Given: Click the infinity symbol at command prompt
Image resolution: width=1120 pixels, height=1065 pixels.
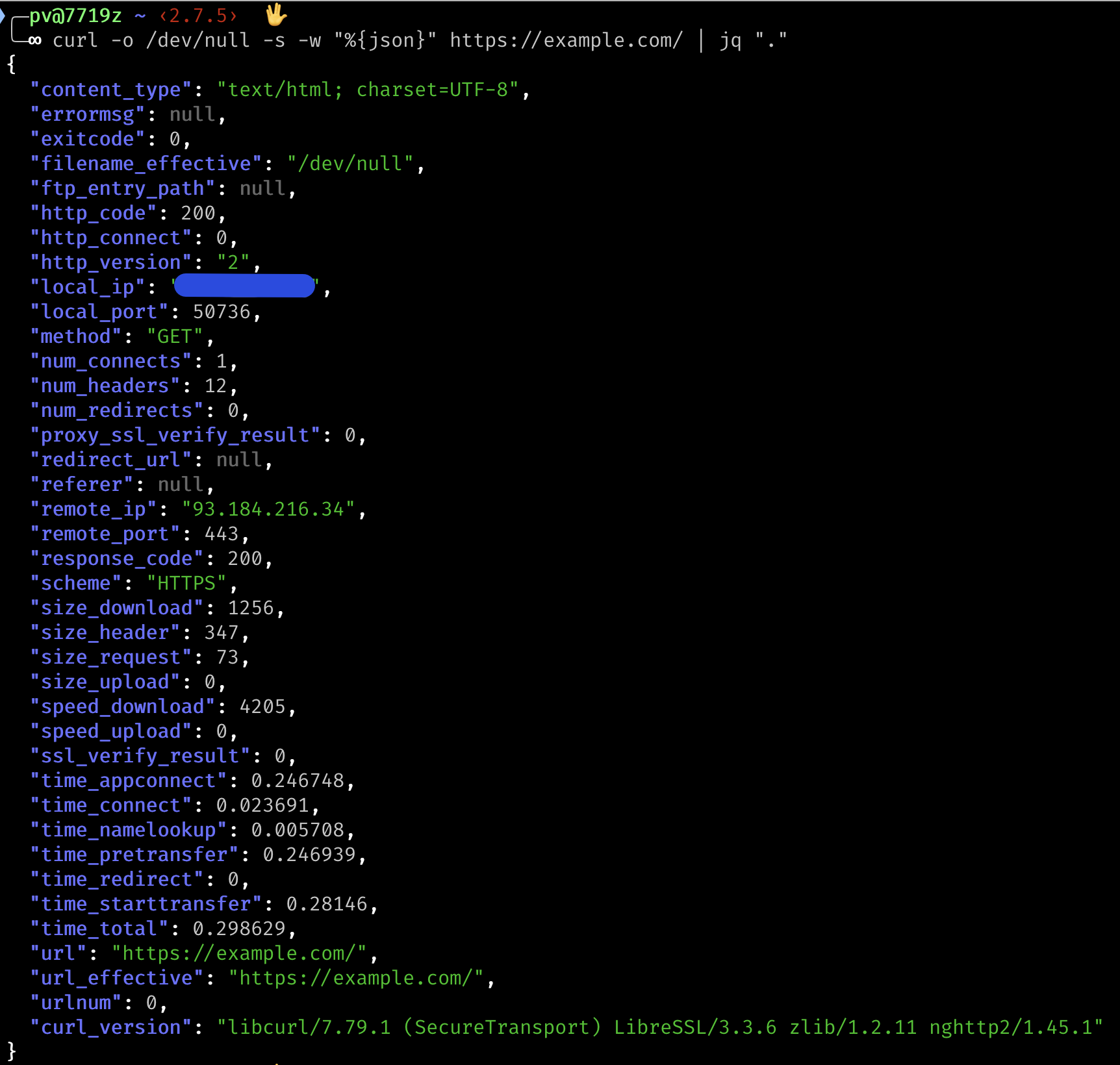Looking at the screenshot, I should tap(35, 41).
